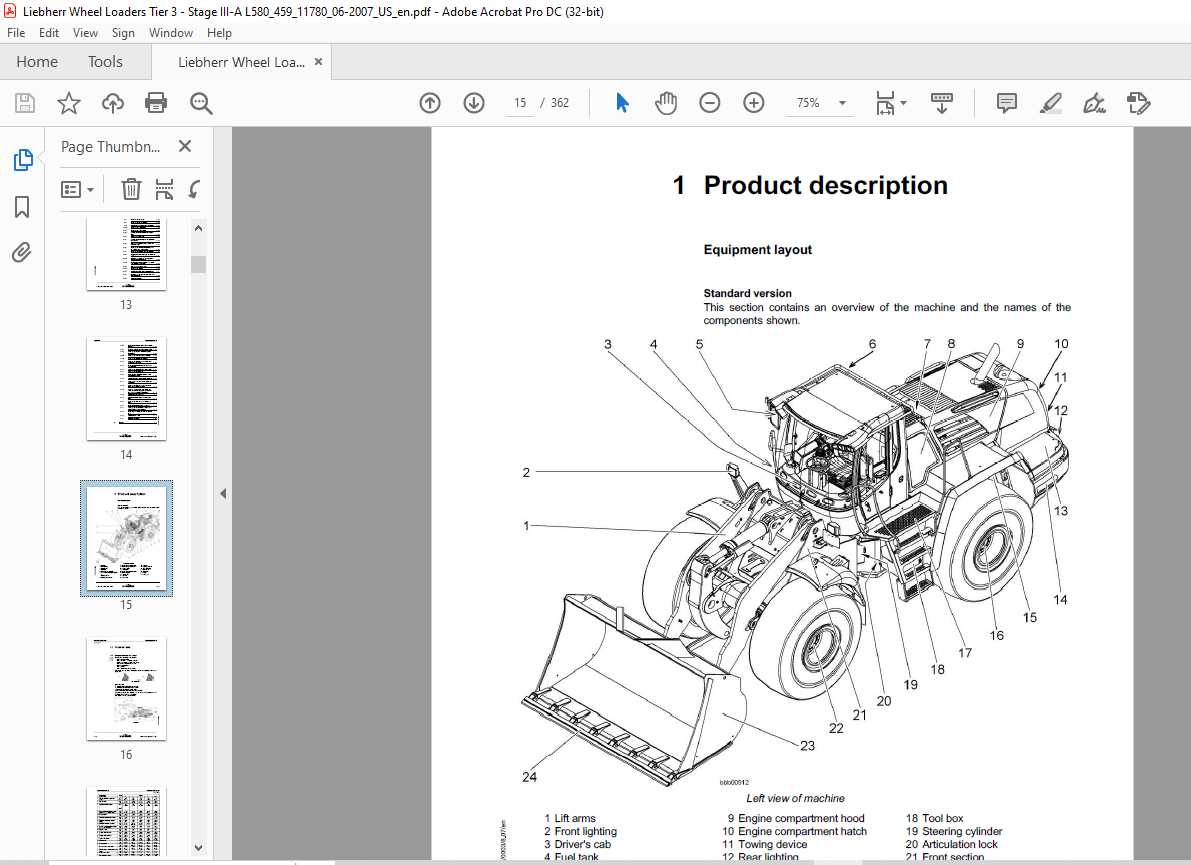Close the Page Thumbnails panel
Viewport: 1191px width, 865px height.
pos(185,146)
